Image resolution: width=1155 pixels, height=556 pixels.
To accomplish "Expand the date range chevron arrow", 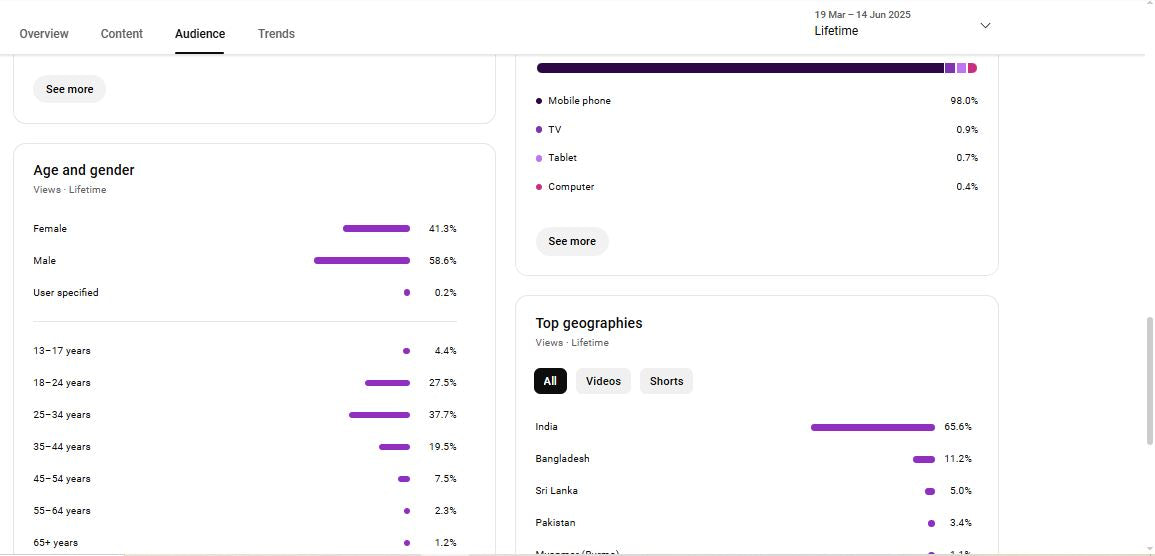I will click(985, 25).
